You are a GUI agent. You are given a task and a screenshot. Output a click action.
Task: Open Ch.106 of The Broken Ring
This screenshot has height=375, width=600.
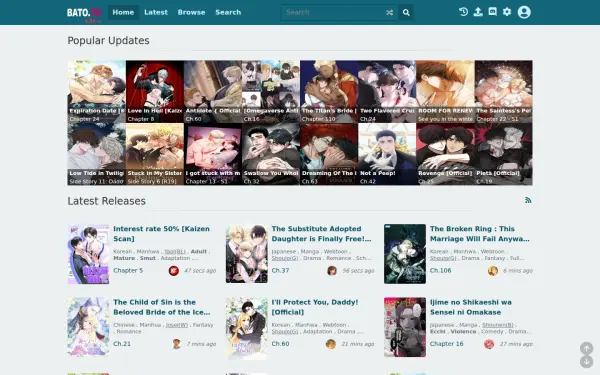point(440,270)
